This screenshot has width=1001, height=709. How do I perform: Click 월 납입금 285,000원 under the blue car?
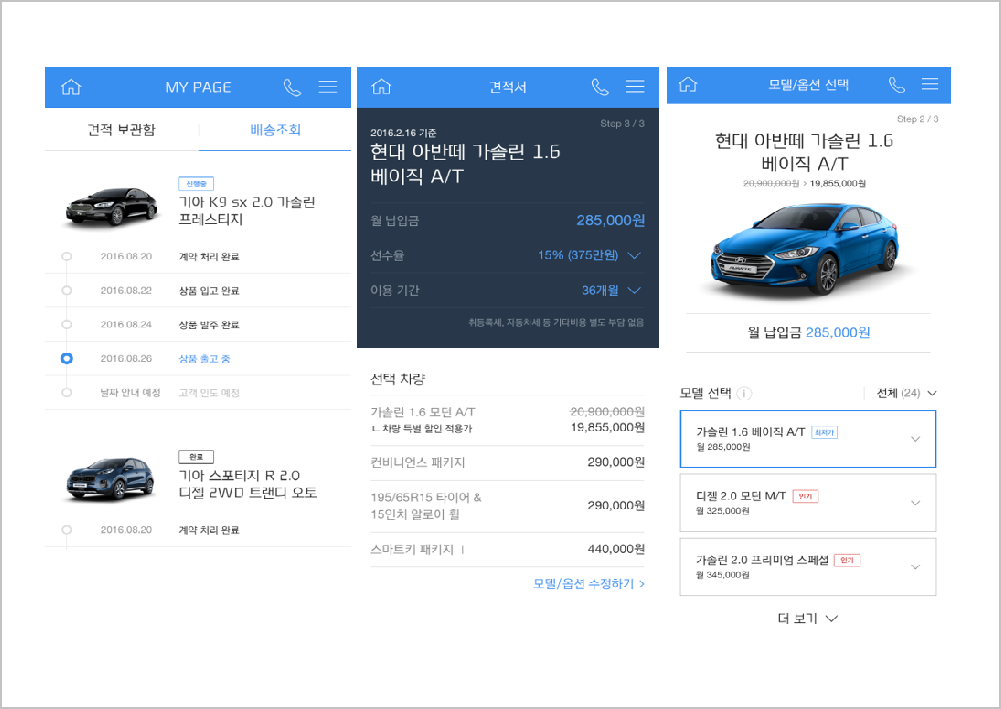coord(809,332)
